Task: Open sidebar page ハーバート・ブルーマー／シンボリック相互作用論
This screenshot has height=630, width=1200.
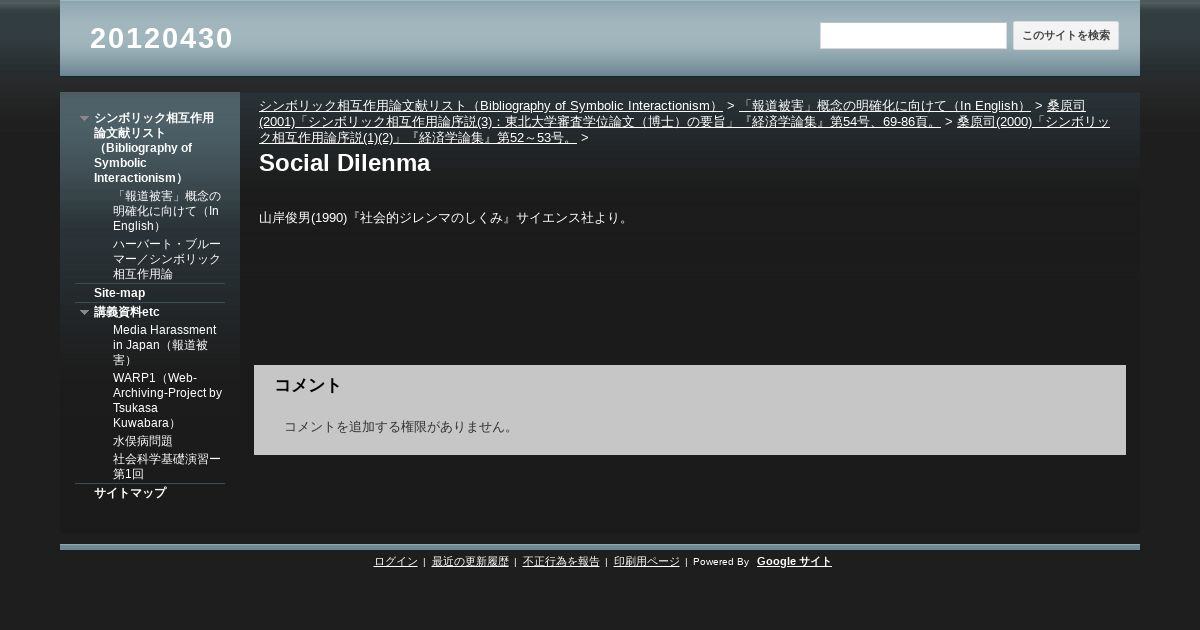Action: pos(167,259)
